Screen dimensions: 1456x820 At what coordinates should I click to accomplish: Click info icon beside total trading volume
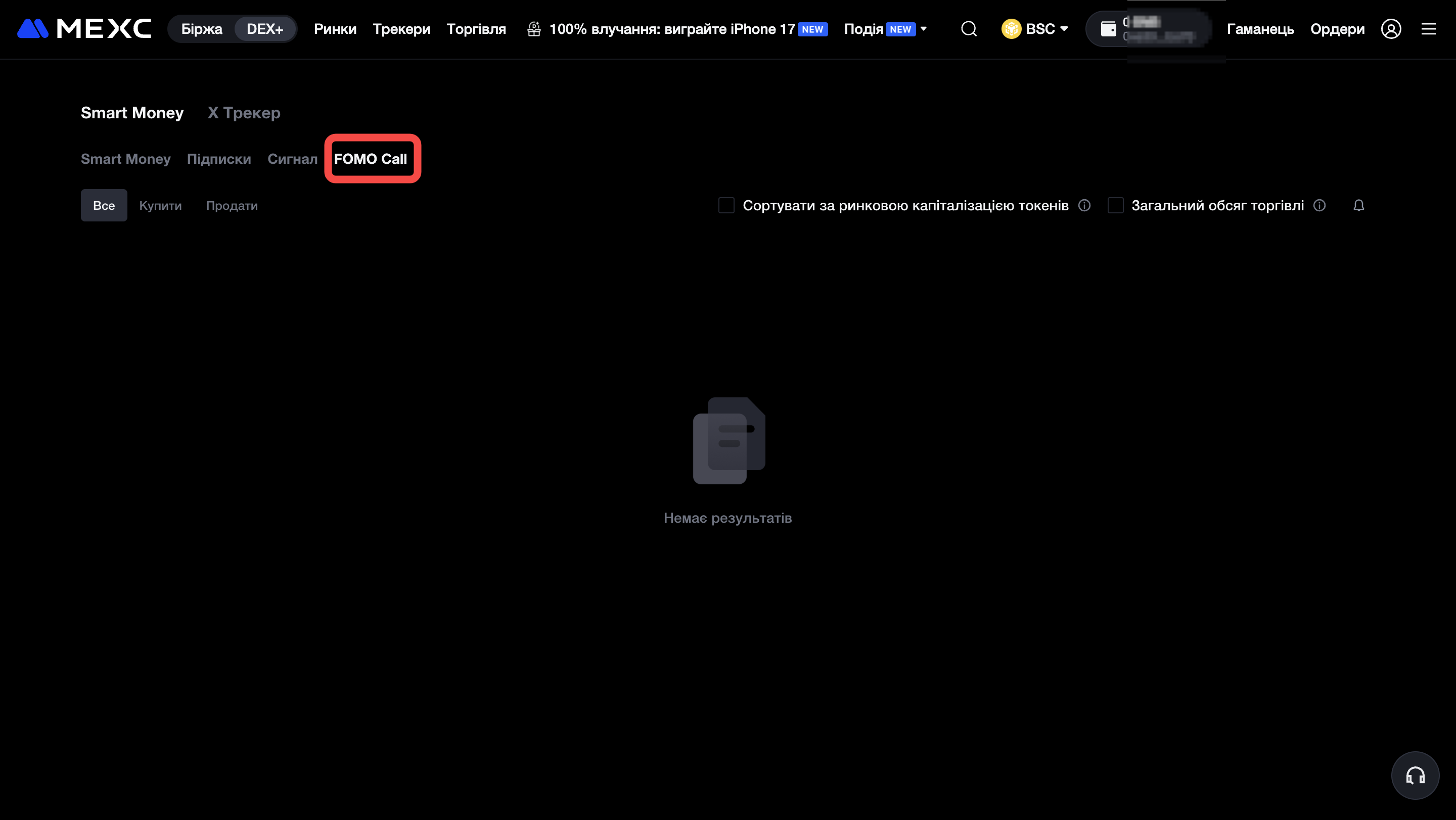point(1319,206)
